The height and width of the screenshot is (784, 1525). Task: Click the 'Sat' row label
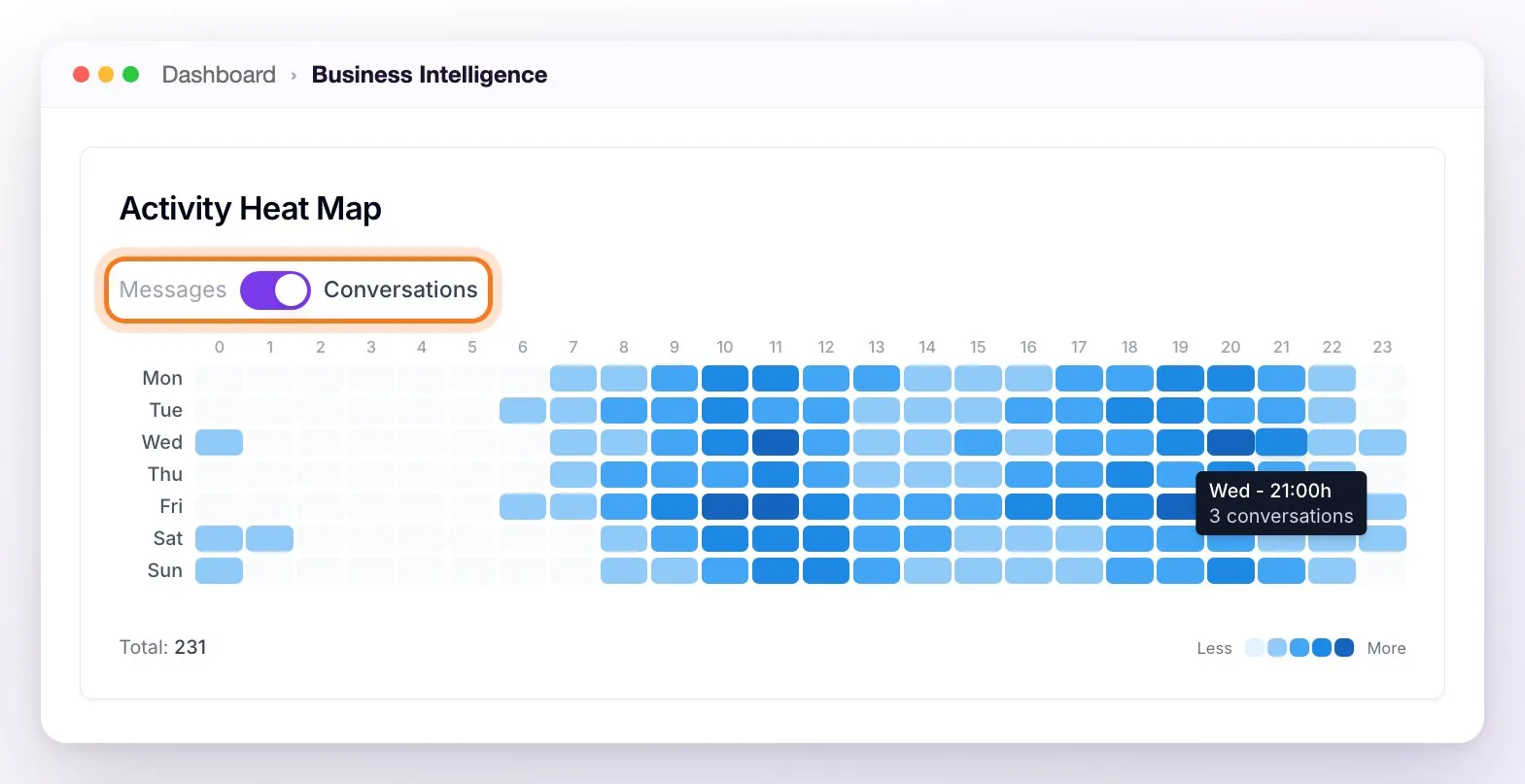pyautogui.click(x=168, y=538)
